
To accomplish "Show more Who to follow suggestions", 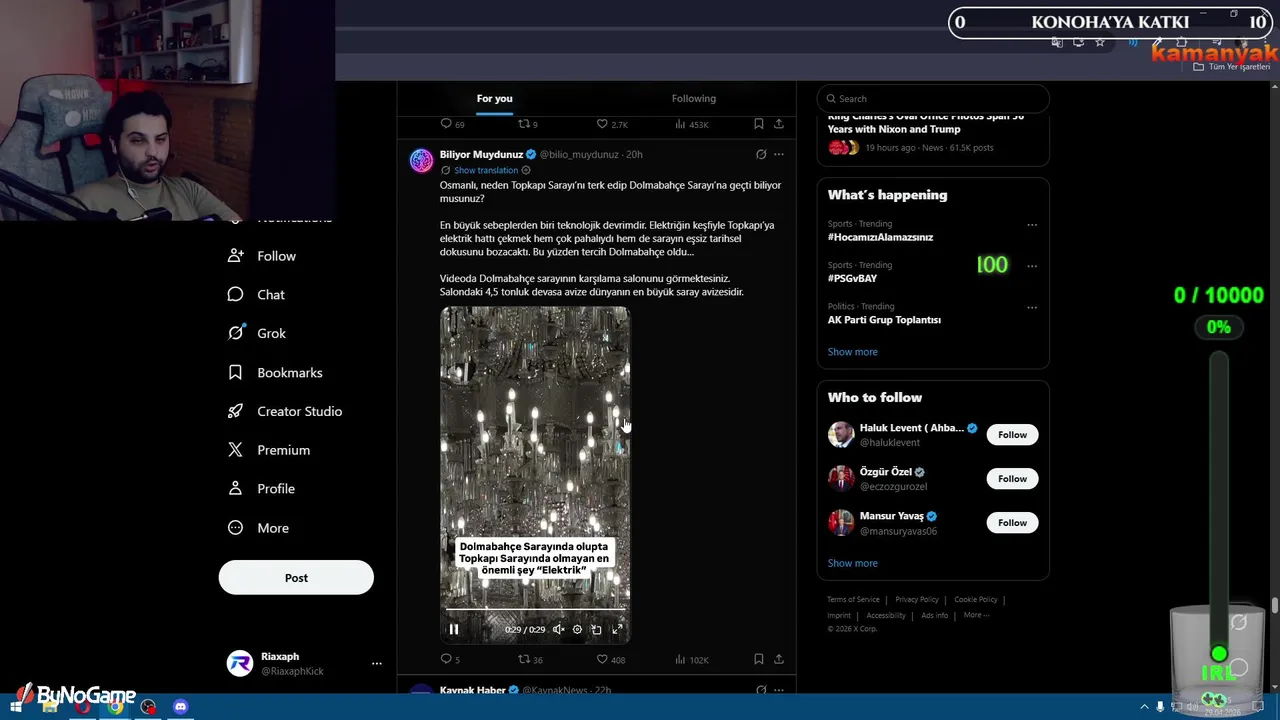I will tap(853, 563).
